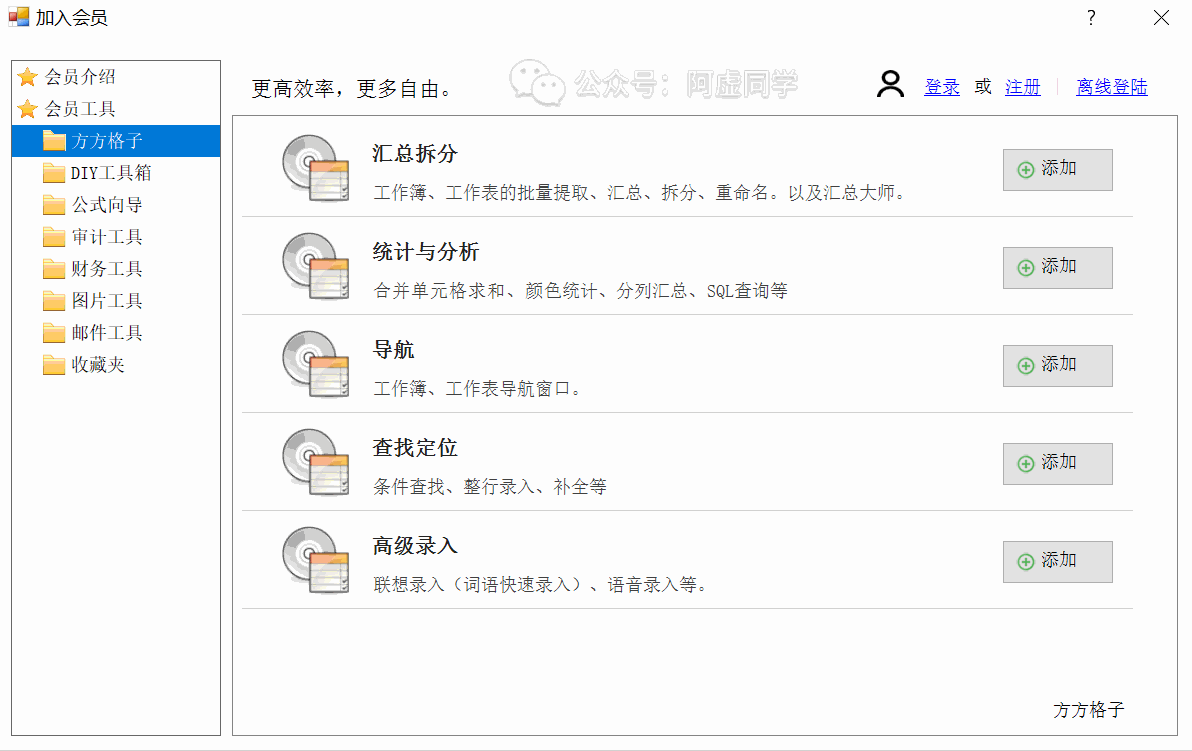Click the 查找定位 disc icon
Image resolution: width=1192 pixels, height=751 pixels.
315,462
